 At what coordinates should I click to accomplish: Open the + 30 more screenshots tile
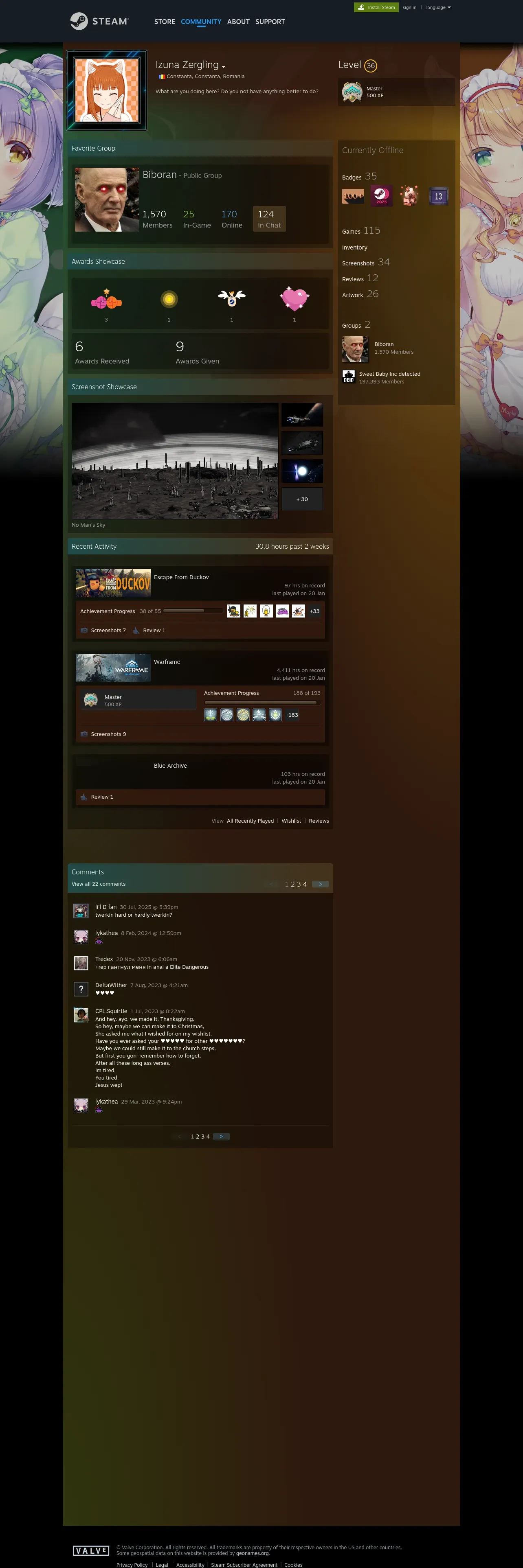(x=302, y=499)
